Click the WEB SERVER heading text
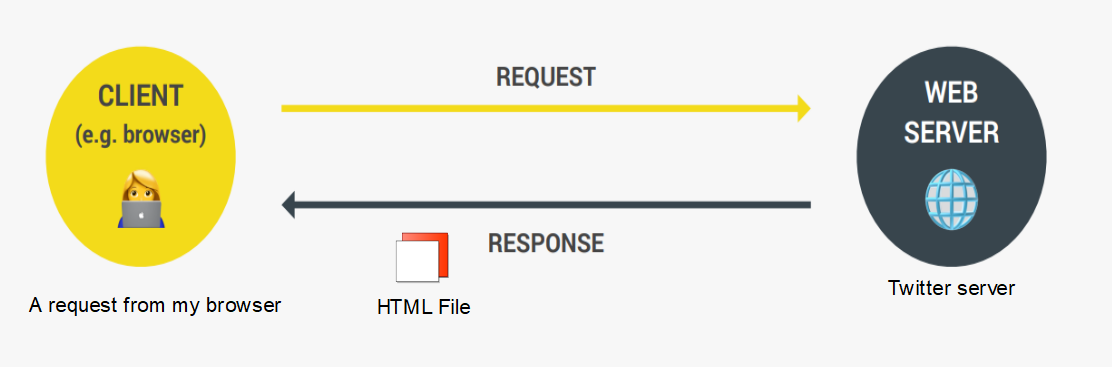Viewport: 1112px width, 367px height. point(951,113)
